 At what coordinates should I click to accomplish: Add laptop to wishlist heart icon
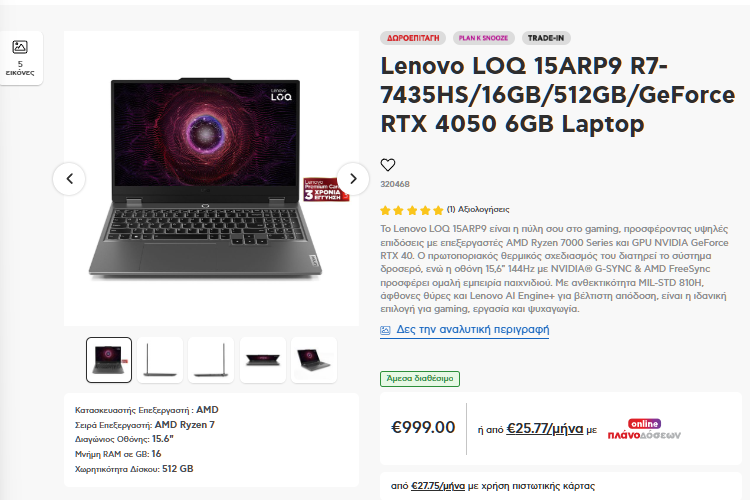(388, 165)
